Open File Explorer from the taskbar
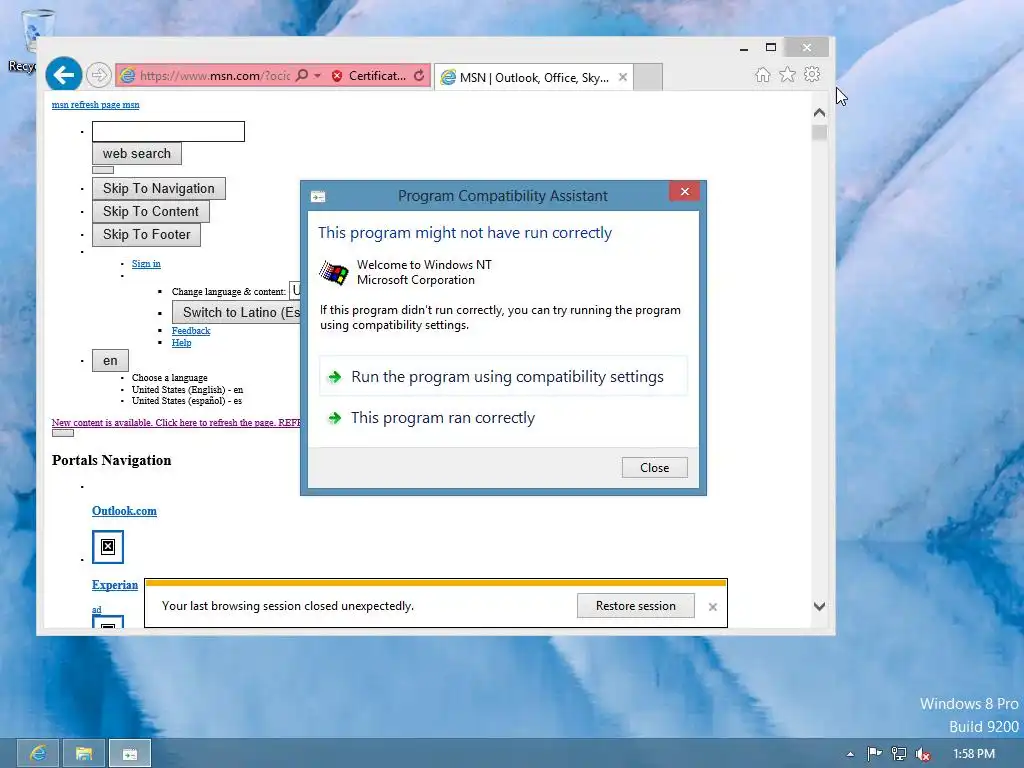This screenshot has height=768, width=1024. 84,754
